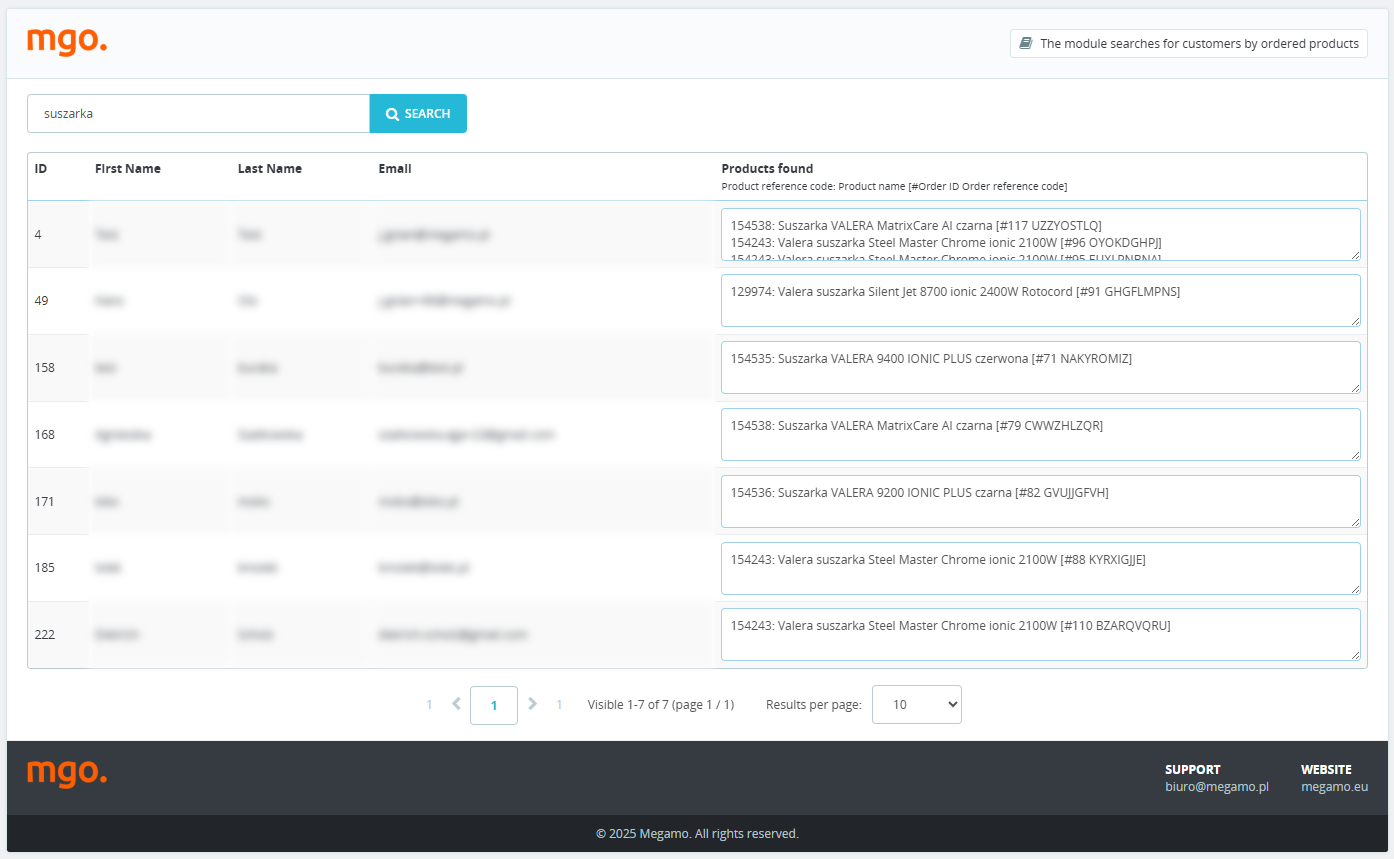Open the Results per page dropdown

(x=916, y=704)
